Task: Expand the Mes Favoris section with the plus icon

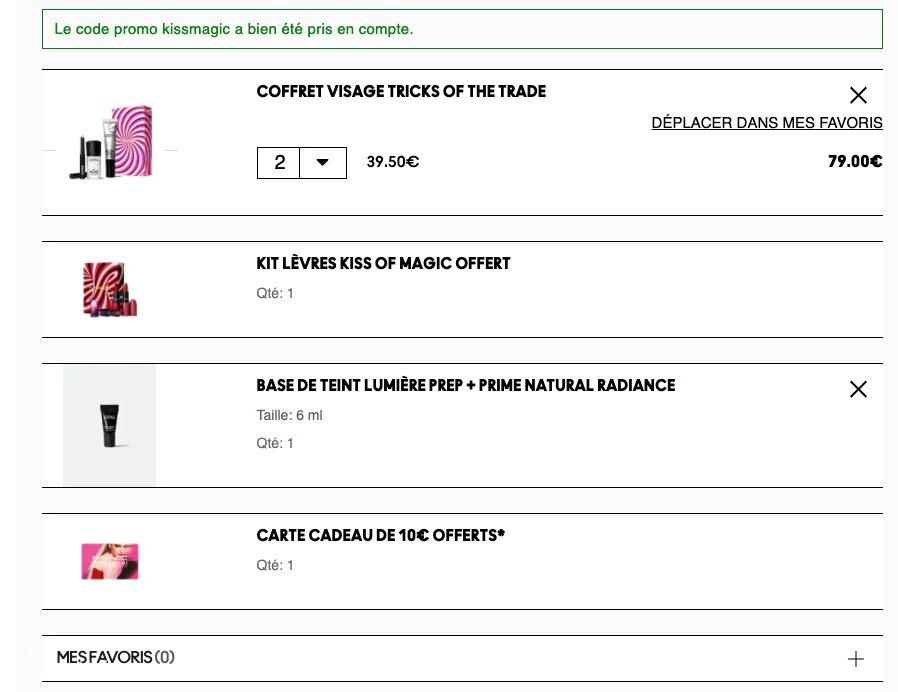Action: tap(856, 659)
